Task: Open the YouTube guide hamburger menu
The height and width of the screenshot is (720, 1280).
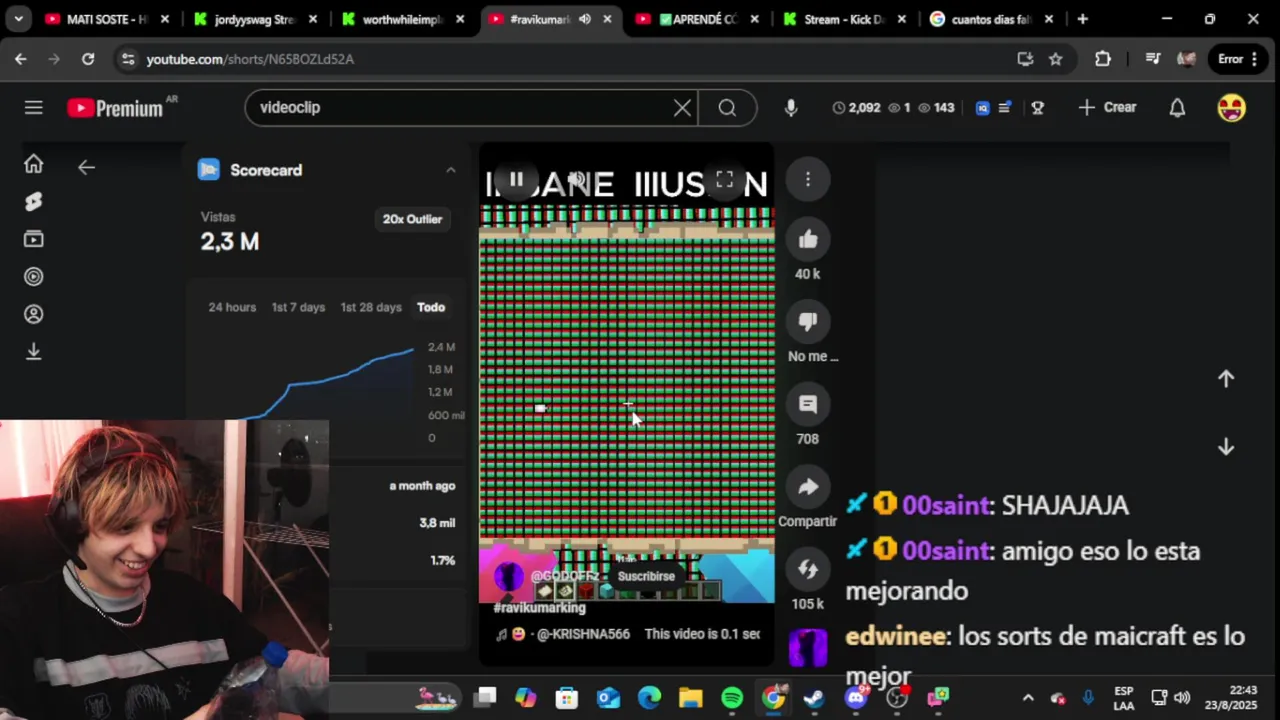Action: [33, 107]
